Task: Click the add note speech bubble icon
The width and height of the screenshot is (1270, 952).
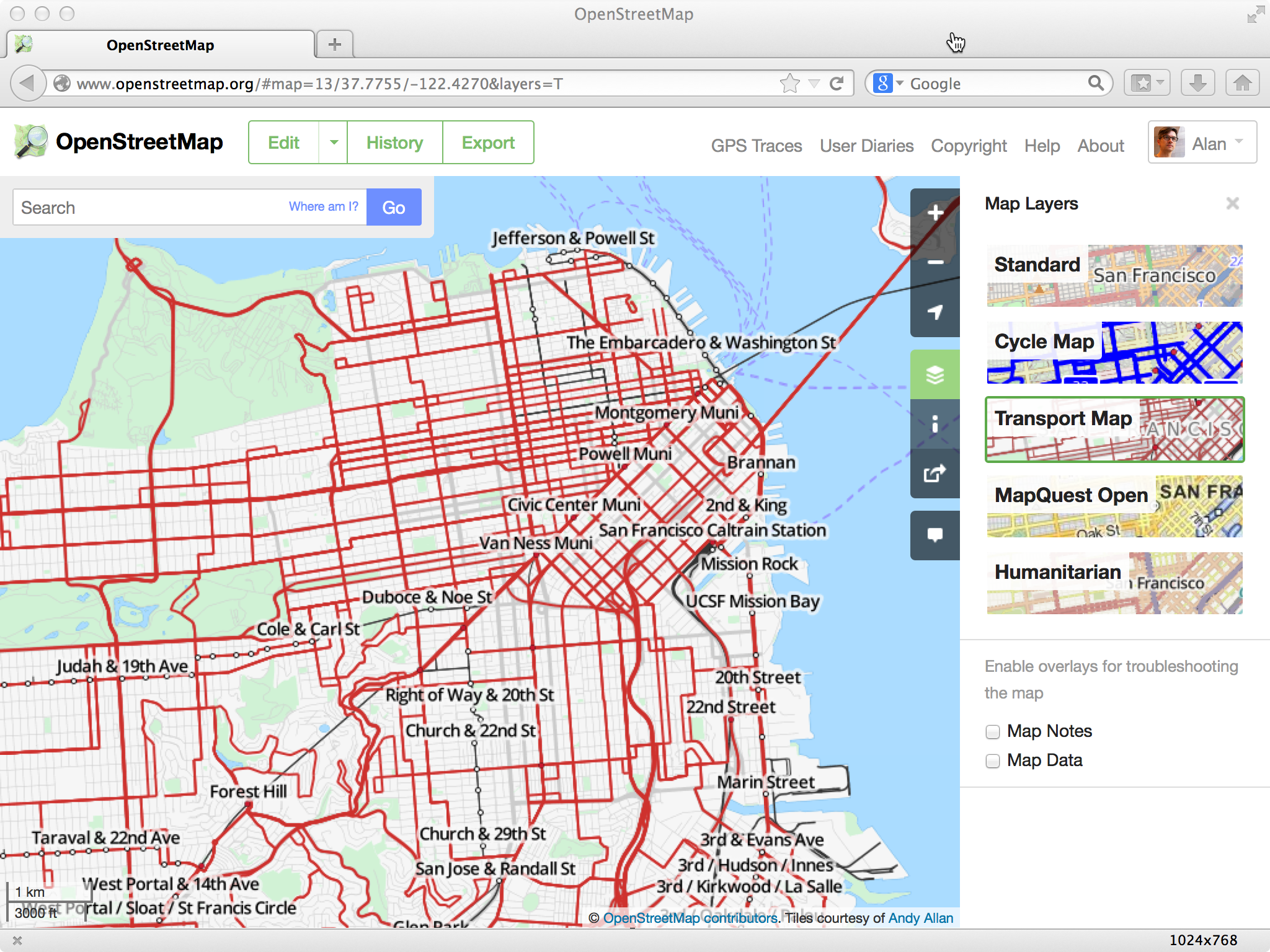Action: pos(935,535)
